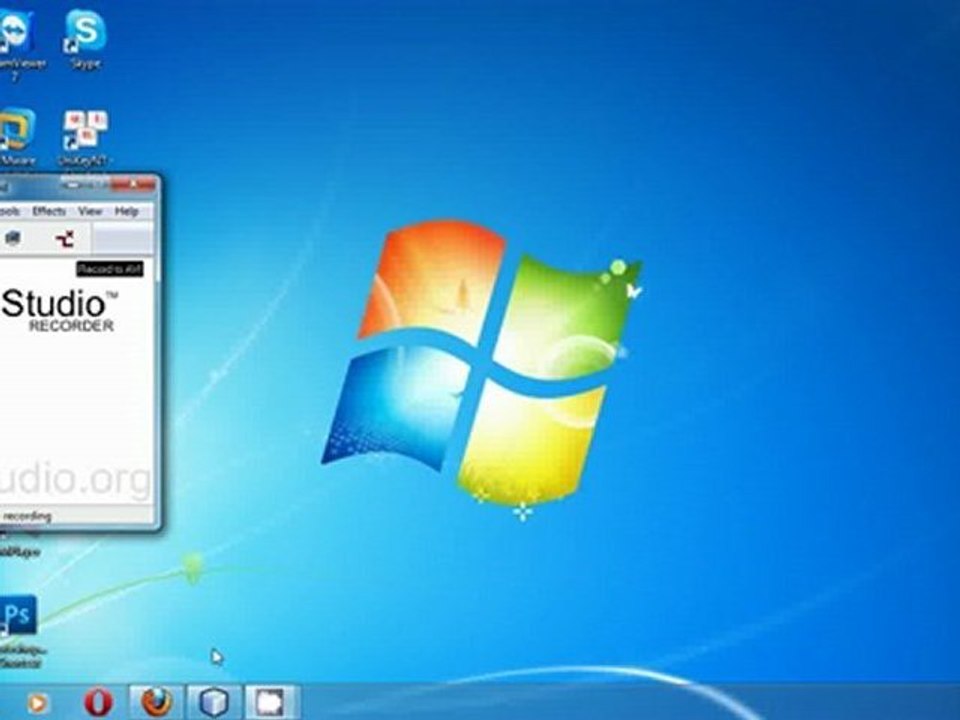Launch Windows Media Player from taskbar

click(x=38, y=703)
